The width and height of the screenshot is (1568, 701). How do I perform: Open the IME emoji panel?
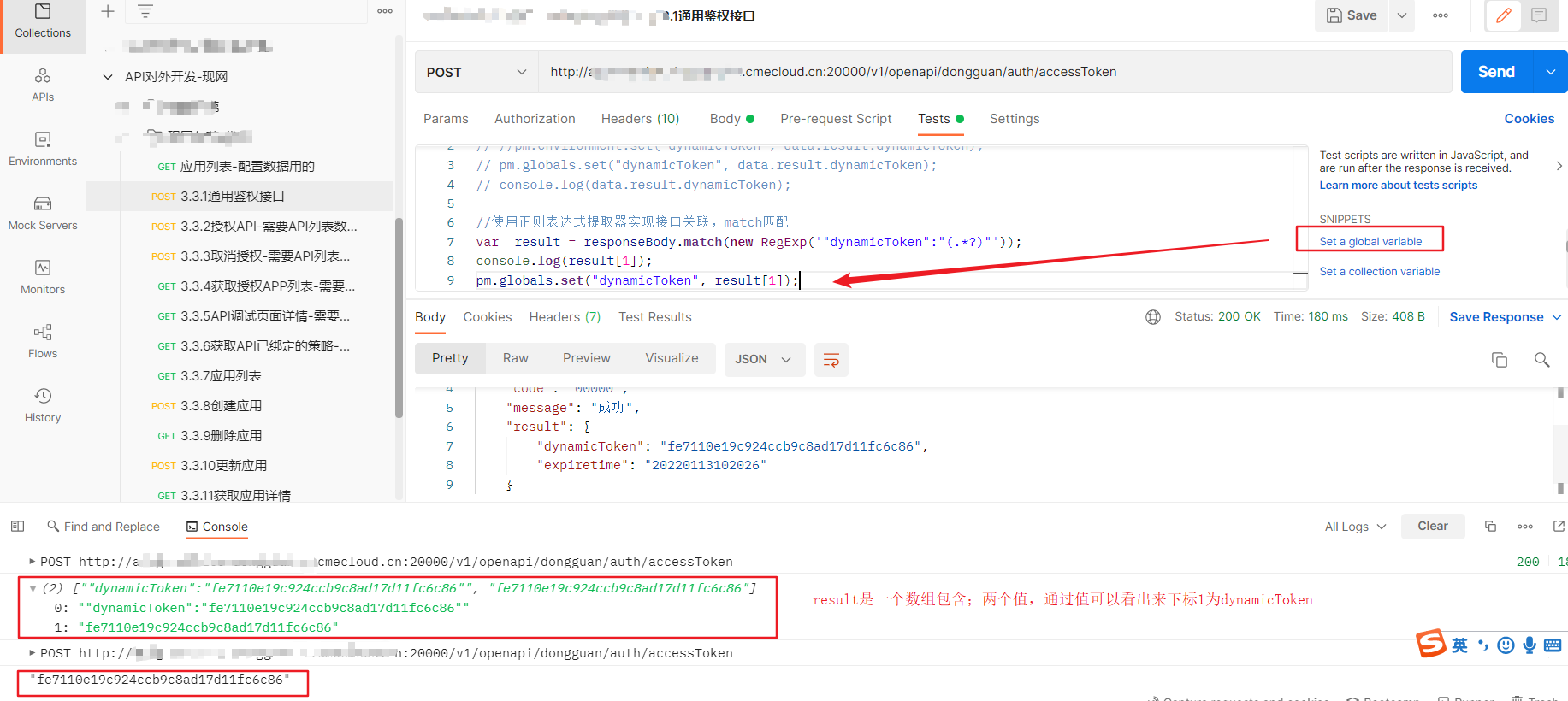tap(1506, 645)
